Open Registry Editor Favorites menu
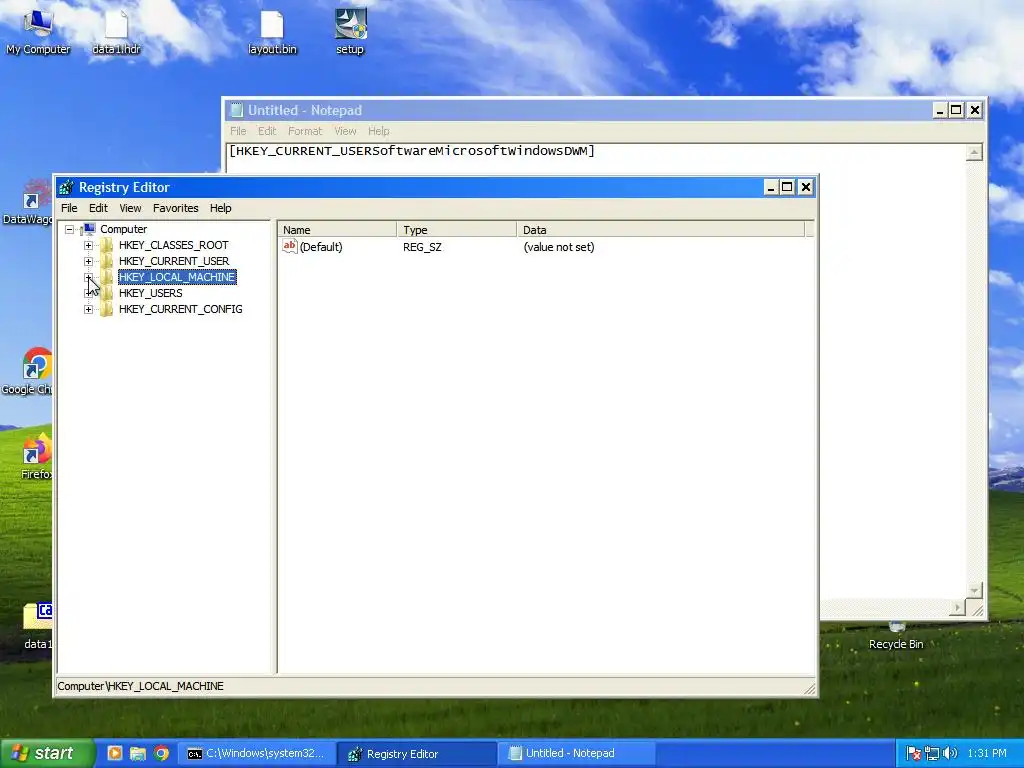Image resolution: width=1024 pixels, height=768 pixels. pyautogui.click(x=176, y=208)
